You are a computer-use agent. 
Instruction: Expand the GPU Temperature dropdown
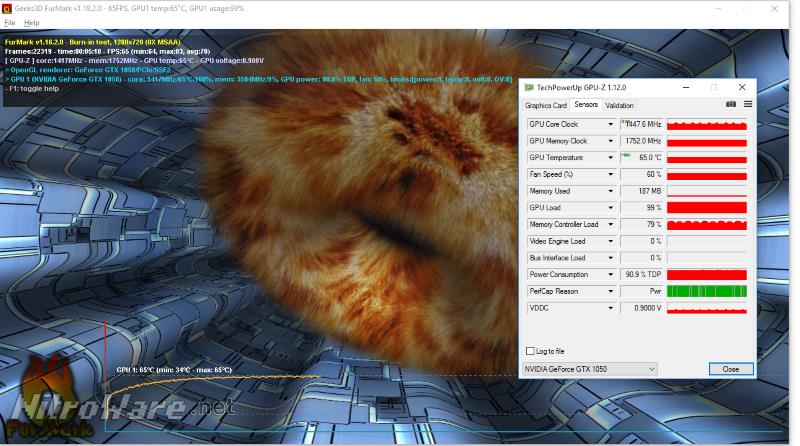tap(610, 158)
